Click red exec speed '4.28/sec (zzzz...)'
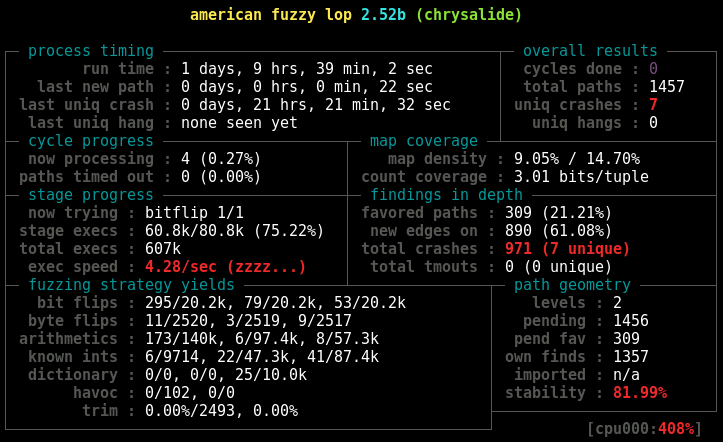Screen dimensions: 723x442 pos(225,266)
